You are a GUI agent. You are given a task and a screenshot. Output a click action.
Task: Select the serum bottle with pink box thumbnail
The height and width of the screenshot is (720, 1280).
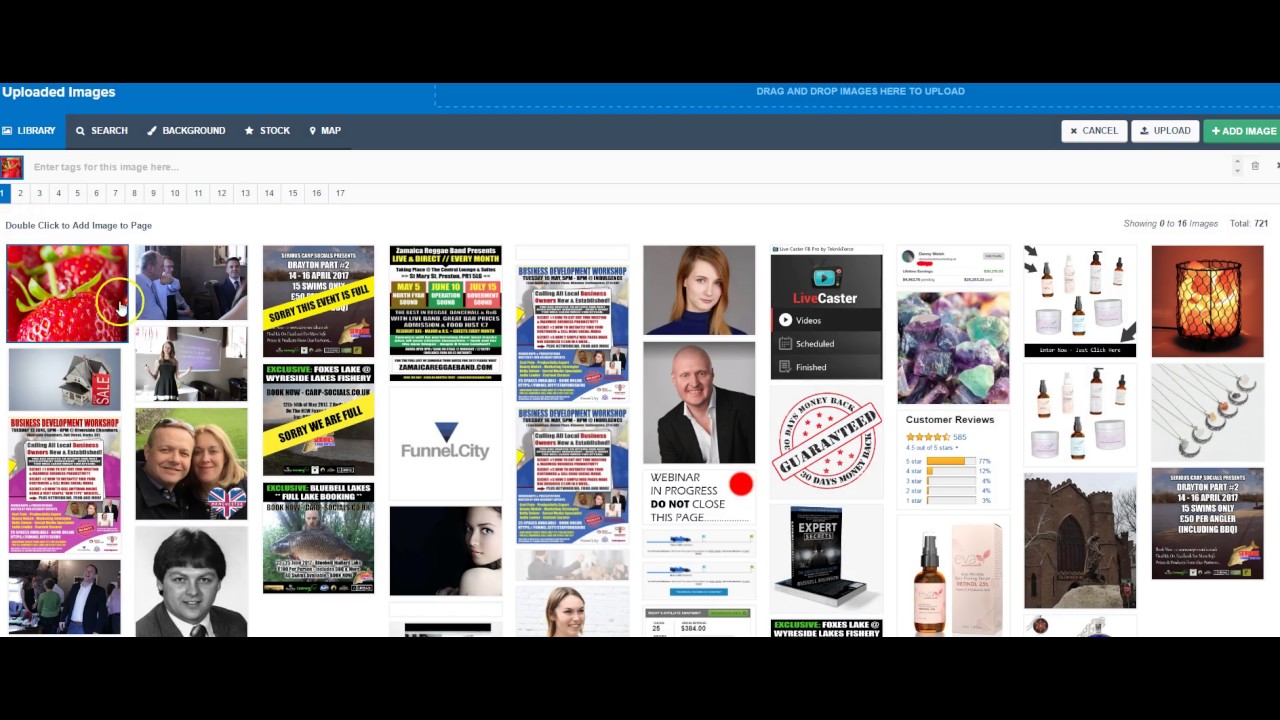pyautogui.click(x=953, y=576)
